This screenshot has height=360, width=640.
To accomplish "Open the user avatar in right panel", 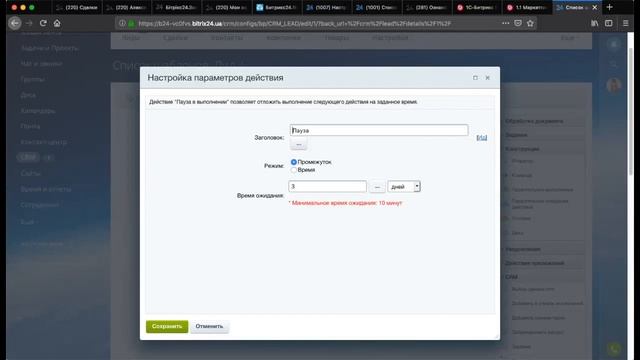I will (613, 85).
